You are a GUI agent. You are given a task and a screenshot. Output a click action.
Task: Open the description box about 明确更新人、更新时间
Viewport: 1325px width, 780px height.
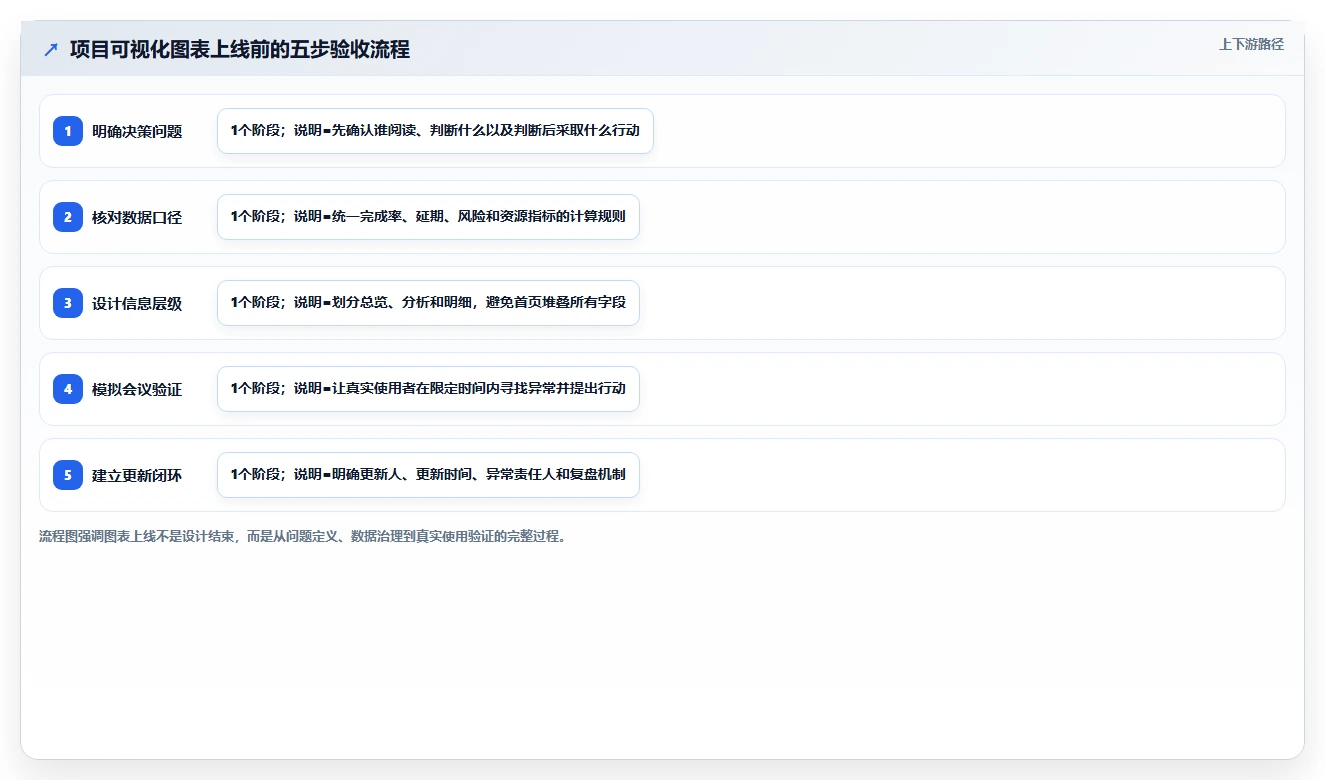pos(428,475)
